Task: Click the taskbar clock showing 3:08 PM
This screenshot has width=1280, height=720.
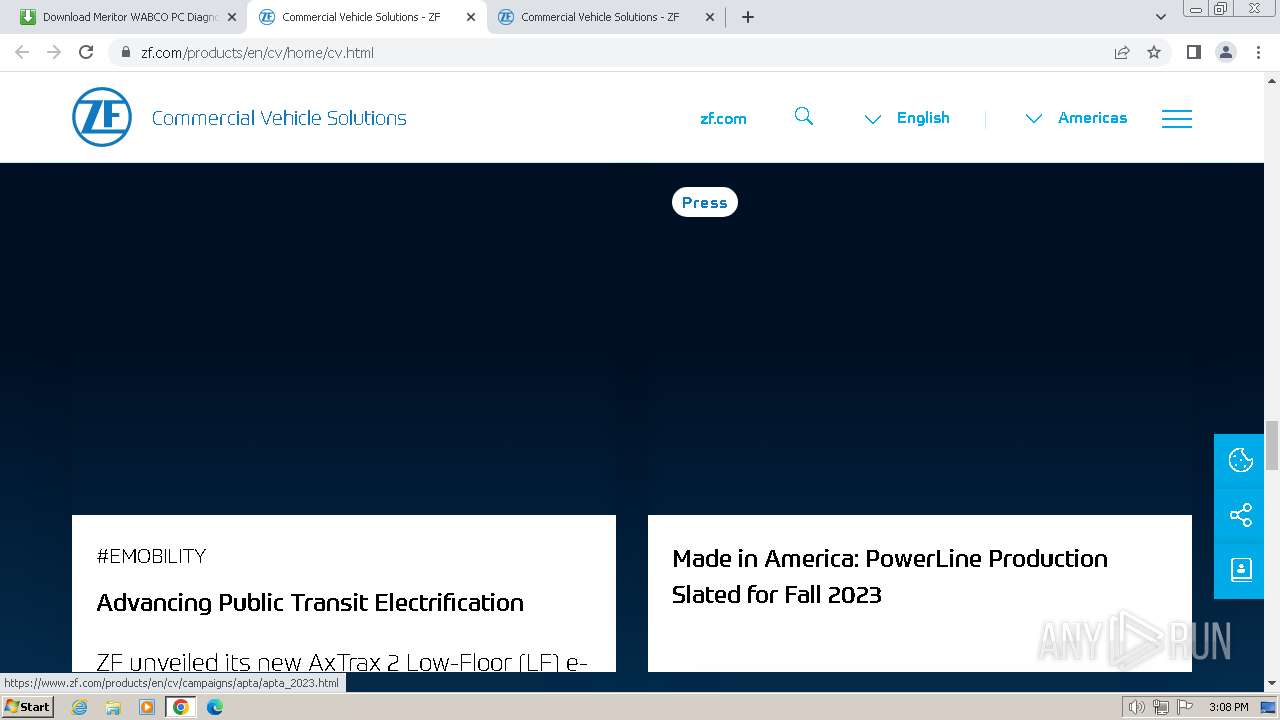Action: 1228,707
